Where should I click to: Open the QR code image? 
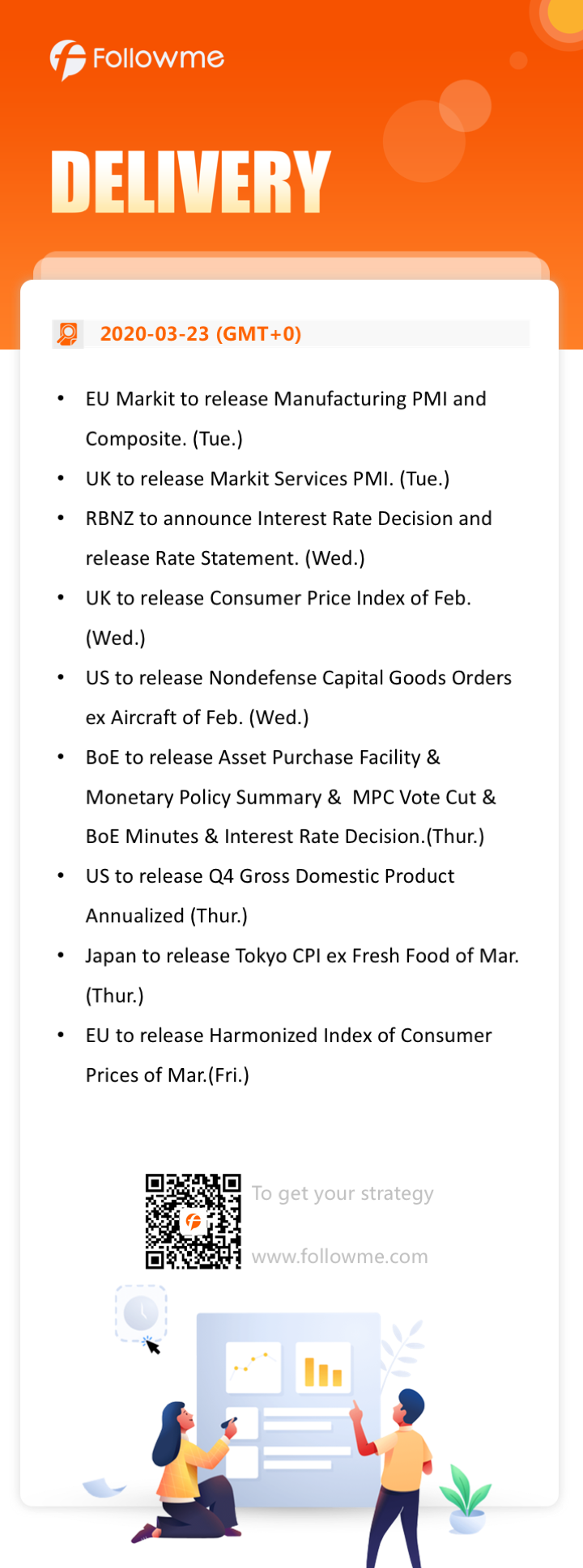click(x=194, y=1222)
